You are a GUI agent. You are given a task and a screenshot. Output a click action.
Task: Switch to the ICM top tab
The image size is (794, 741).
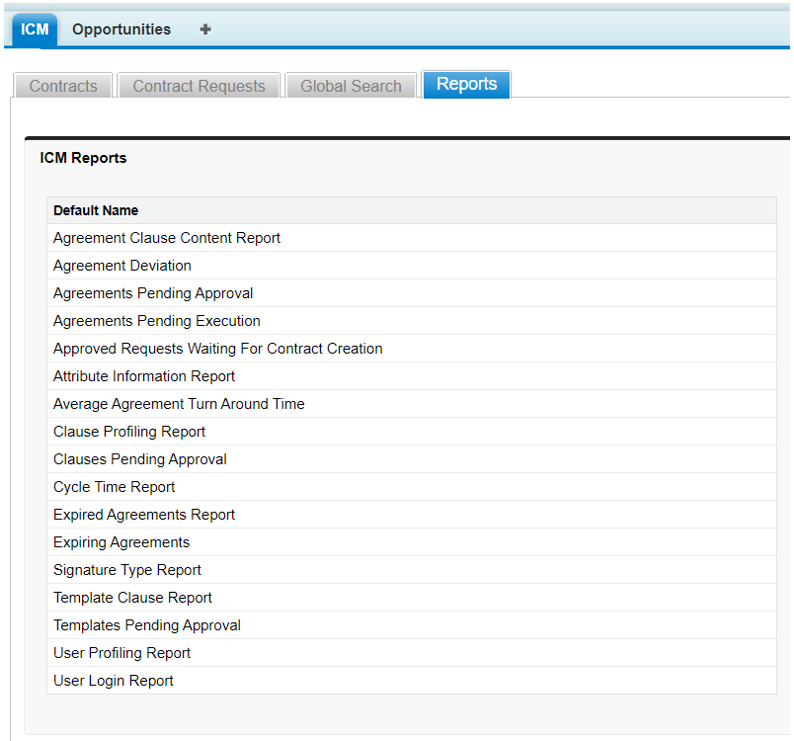tap(35, 30)
